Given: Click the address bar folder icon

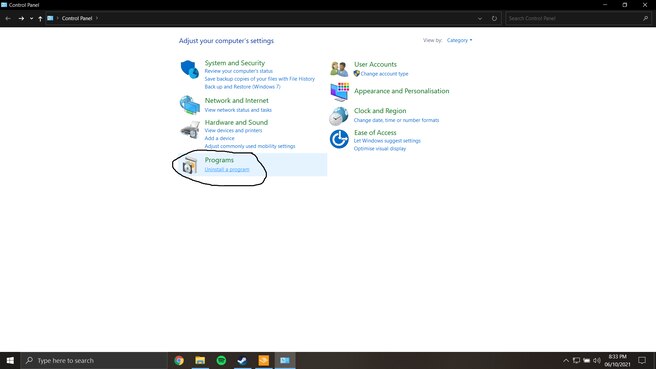Looking at the screenshot, I should (x=50, y=18).
